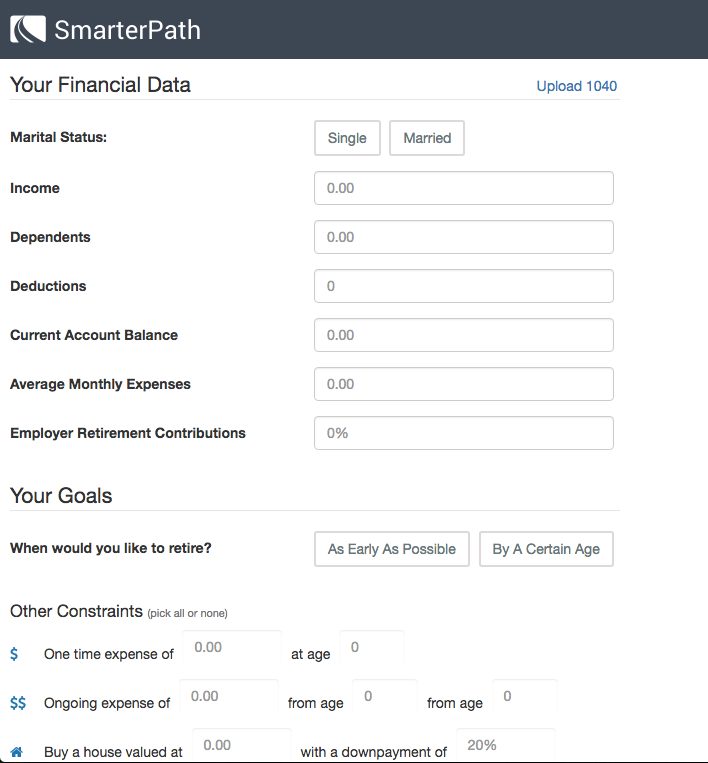The width and height of the screenshot is (708, 763).
Task: Focus the Employer Retirement Contributions field
Action: (464, 433)
